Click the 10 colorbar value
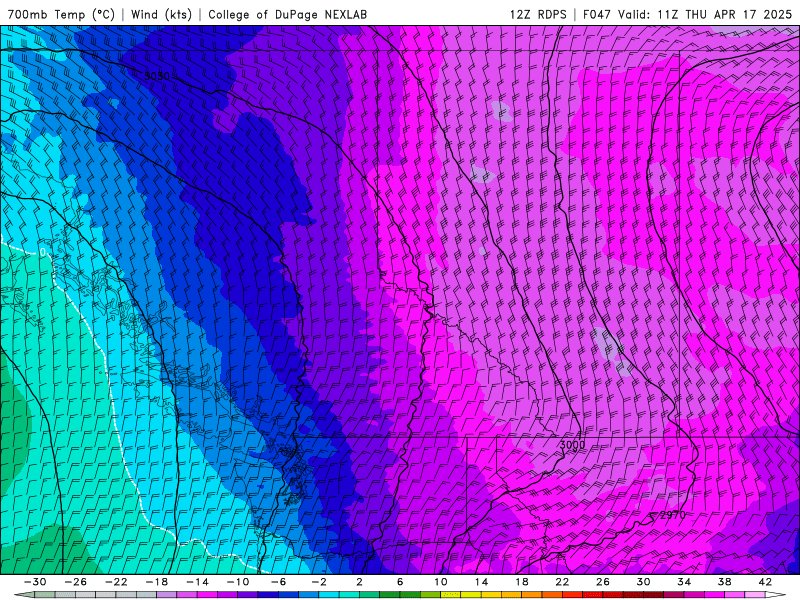Screen dimensions: 800x600 coord(441,582)
